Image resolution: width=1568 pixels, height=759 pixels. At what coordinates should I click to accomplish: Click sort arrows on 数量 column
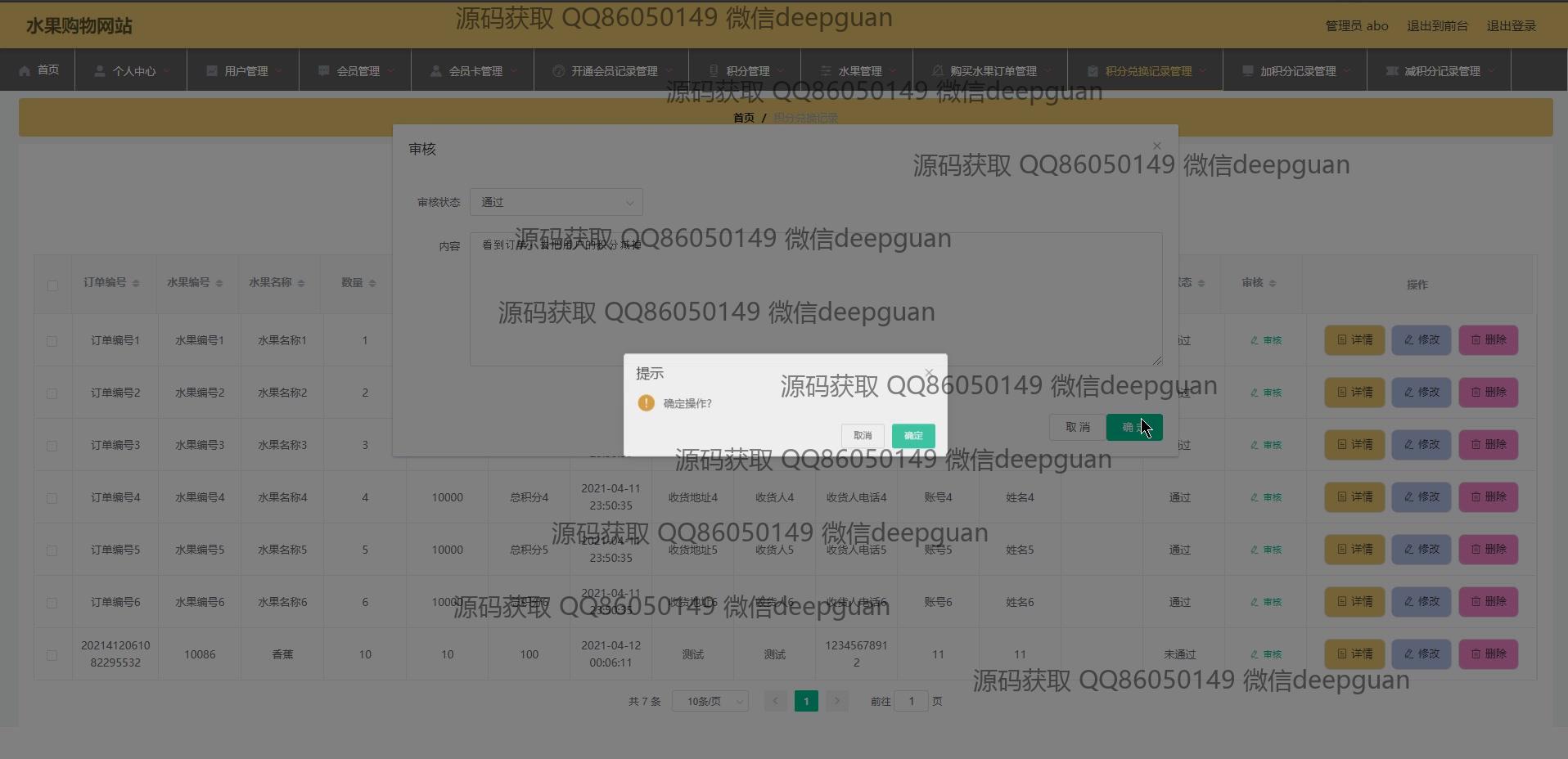(372, 283)
